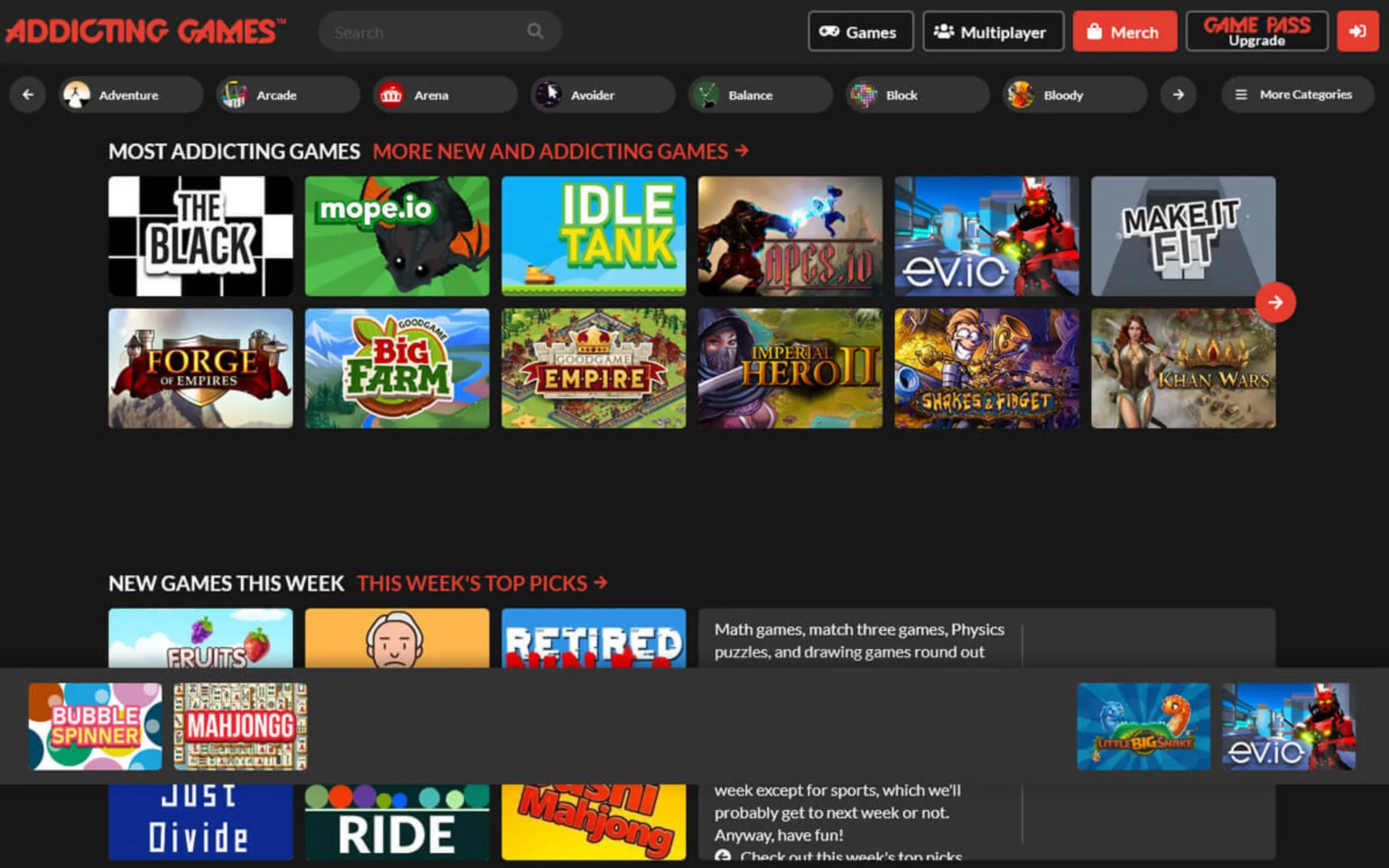Open This Week's Top Picks link
This screenshot has width=1389, height=868.
tap(481, 583)
